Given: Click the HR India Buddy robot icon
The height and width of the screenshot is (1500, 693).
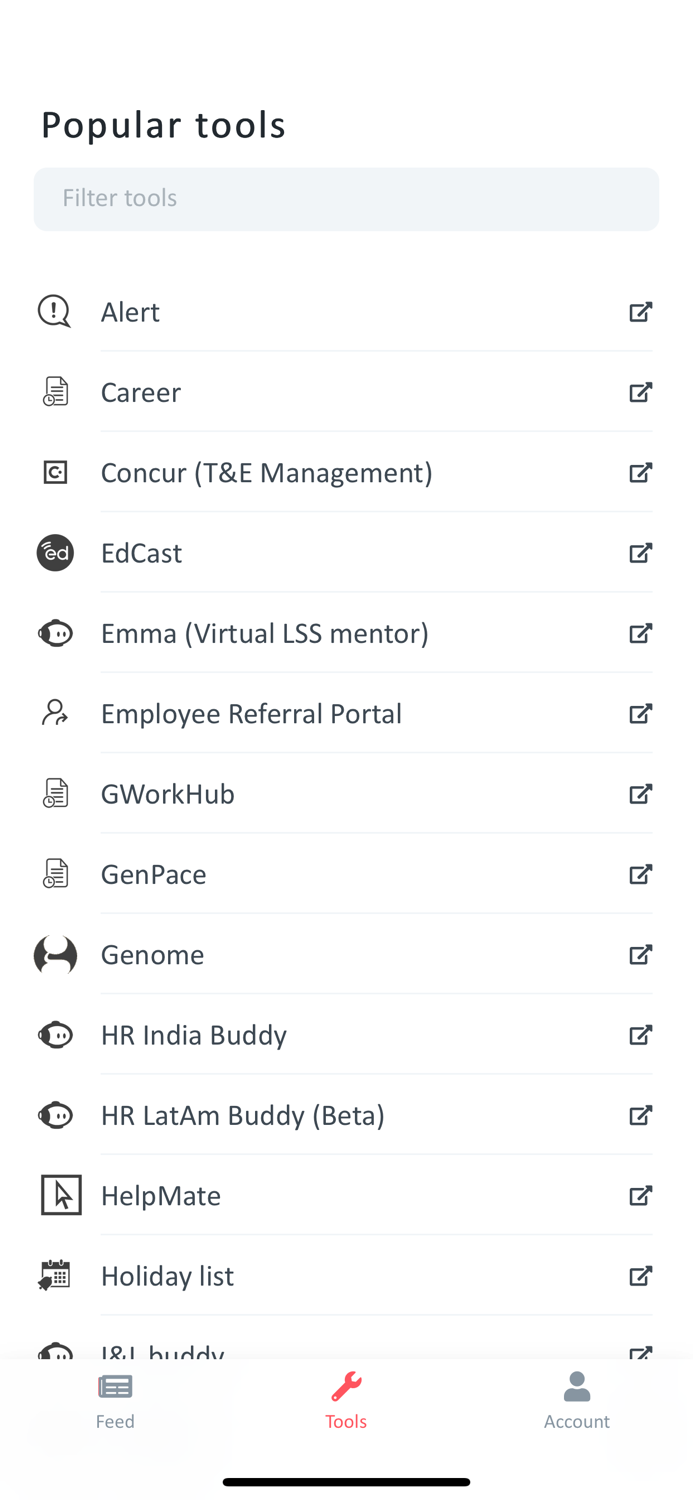Looking at the screenshot, I should tap(54, 1034).
